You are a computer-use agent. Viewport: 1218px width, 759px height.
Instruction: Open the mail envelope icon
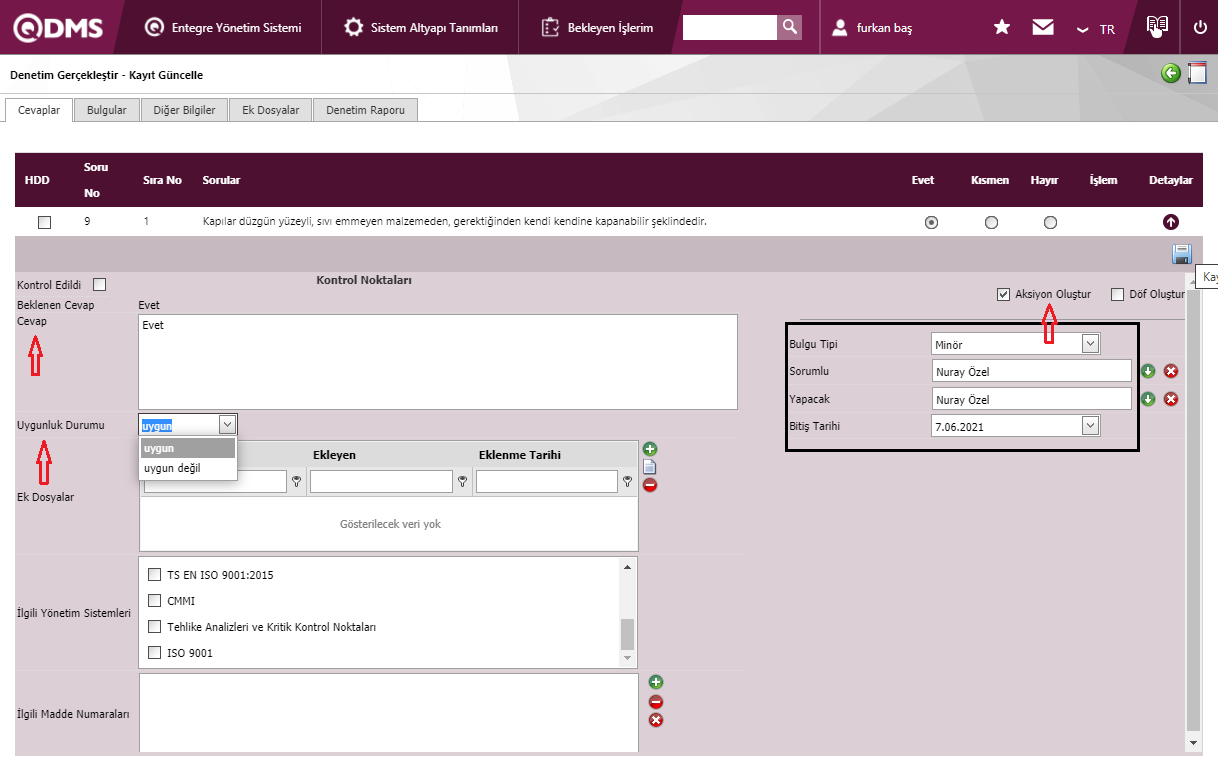1043,27
